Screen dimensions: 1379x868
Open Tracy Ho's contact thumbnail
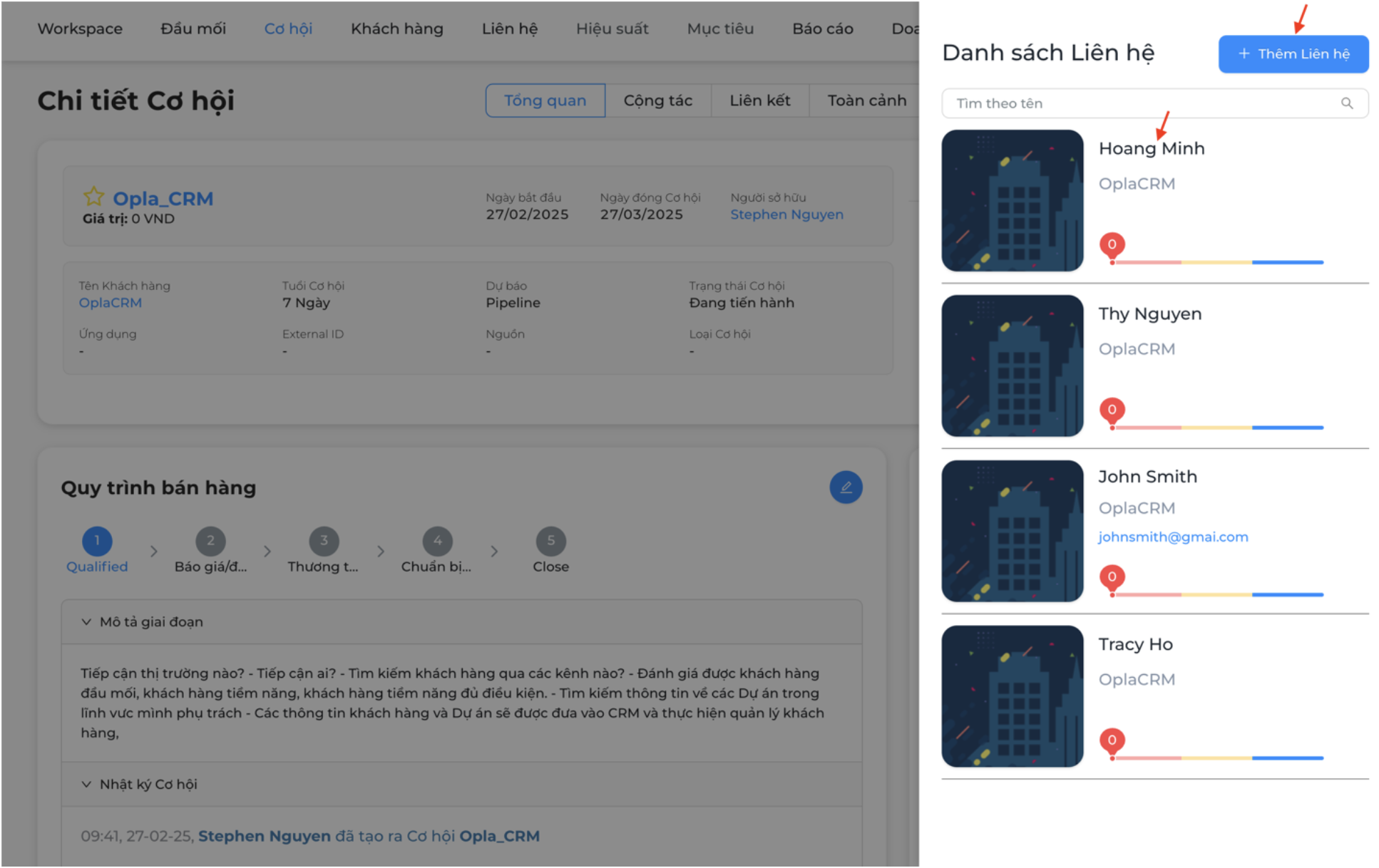1013,696
